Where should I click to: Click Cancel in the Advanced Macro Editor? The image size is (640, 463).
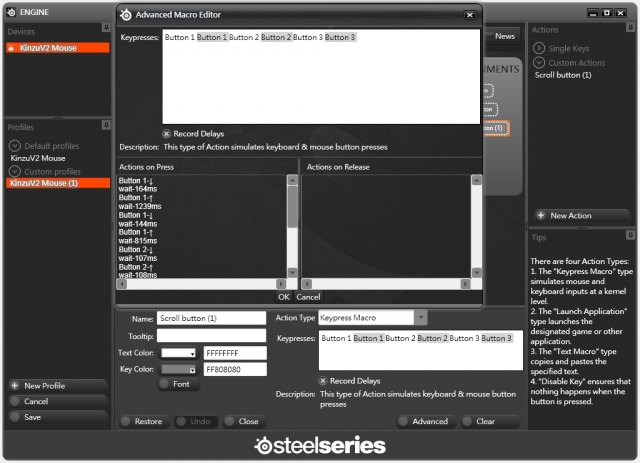(308, 297)
